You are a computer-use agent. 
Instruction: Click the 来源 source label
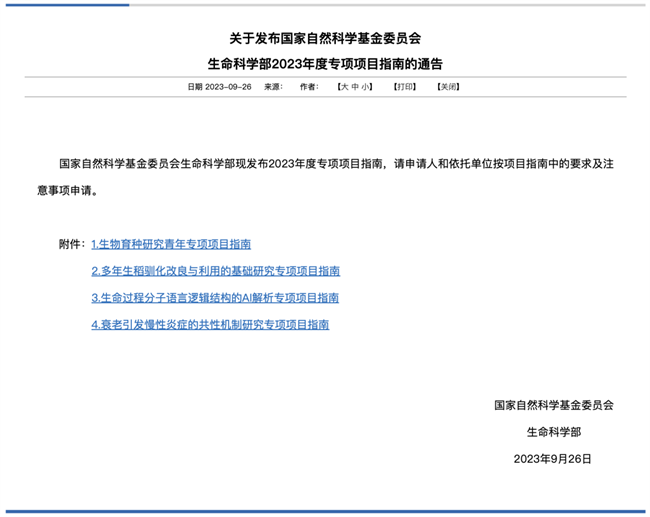(x=272, y=87)
